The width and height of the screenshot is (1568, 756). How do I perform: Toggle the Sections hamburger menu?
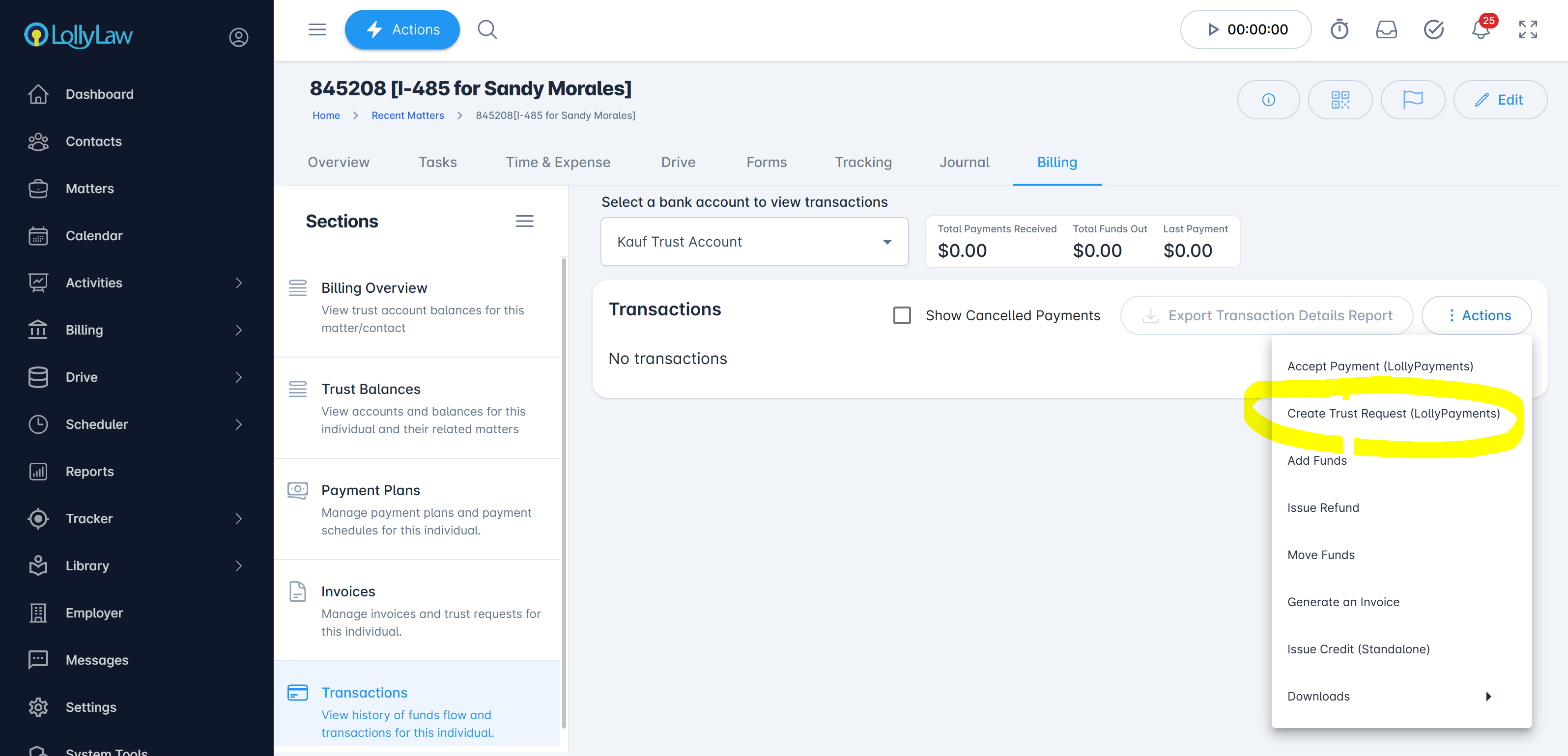pos(524,221)
